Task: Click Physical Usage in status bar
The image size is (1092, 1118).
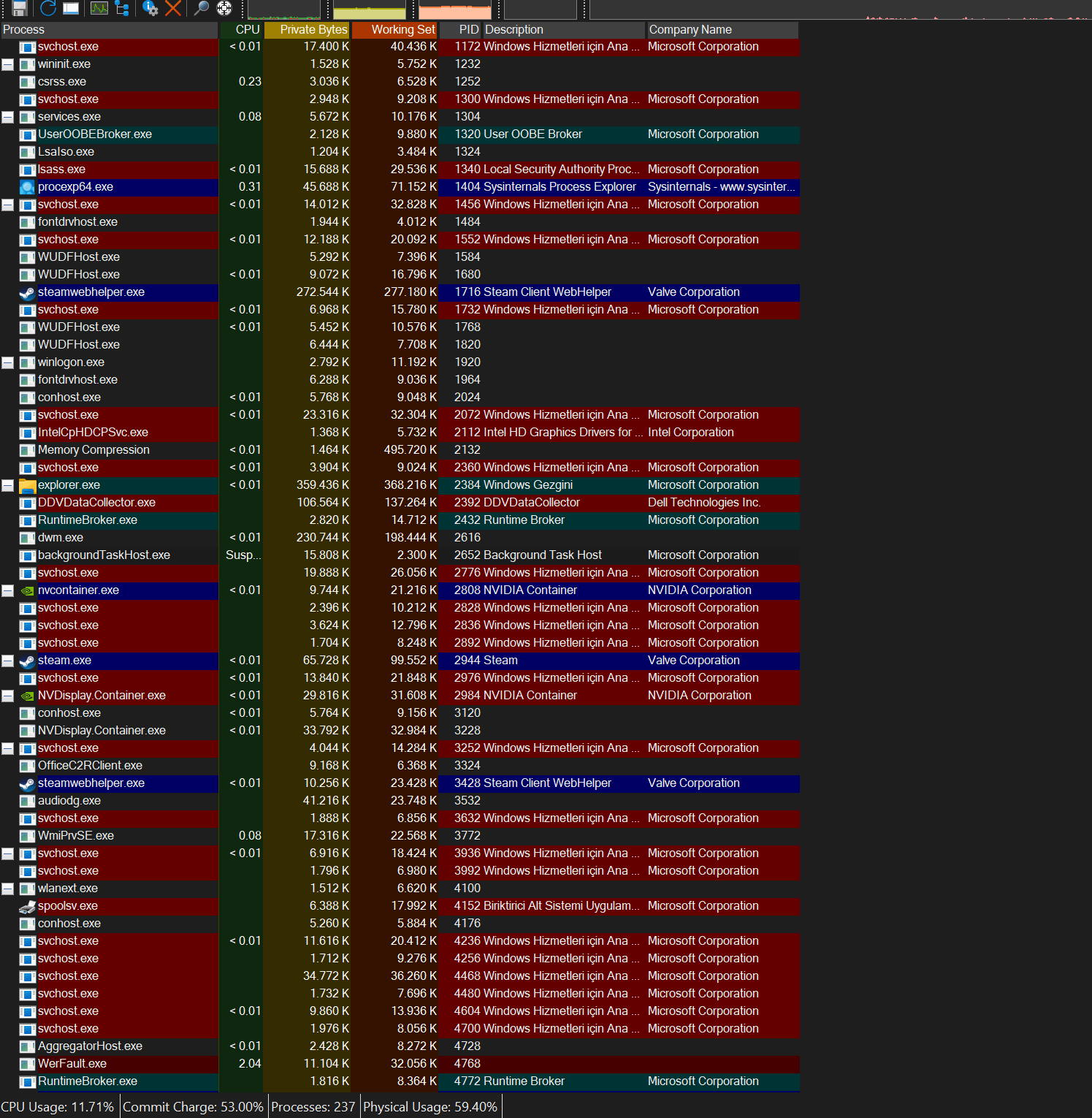Action: point(430,1107)
